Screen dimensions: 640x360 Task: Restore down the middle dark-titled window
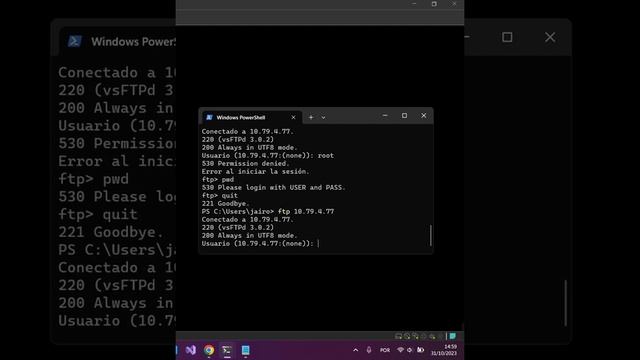point(434,4)
